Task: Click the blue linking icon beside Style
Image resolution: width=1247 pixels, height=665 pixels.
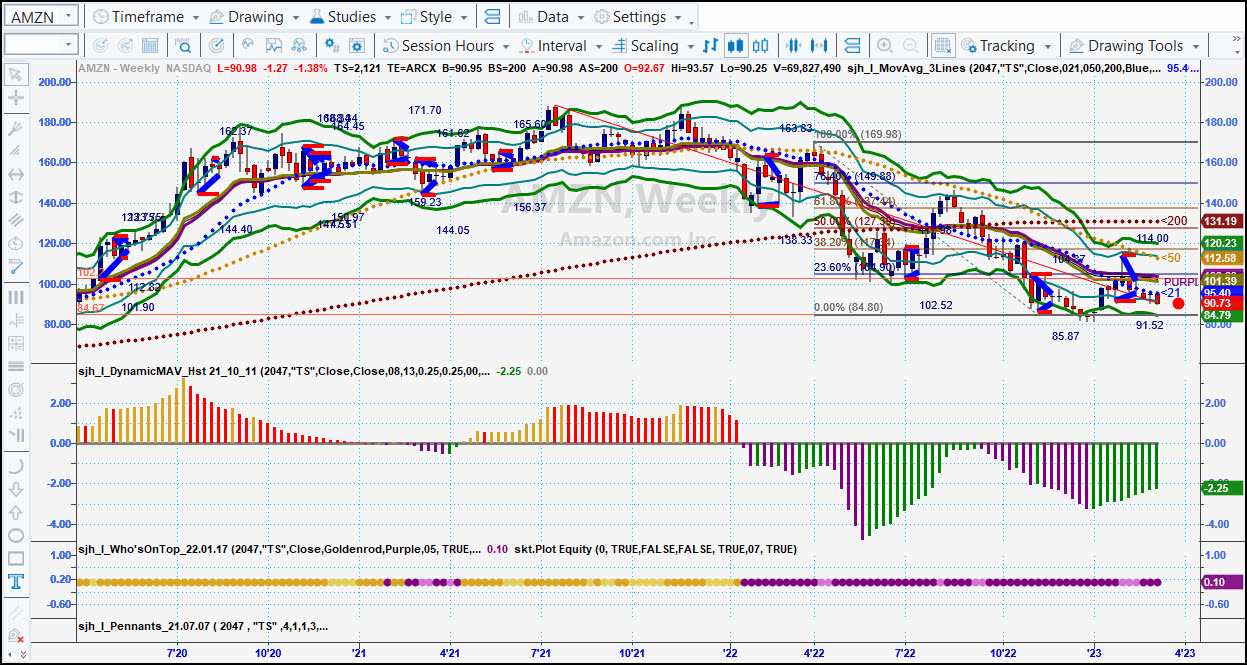Action: [491, 17]
